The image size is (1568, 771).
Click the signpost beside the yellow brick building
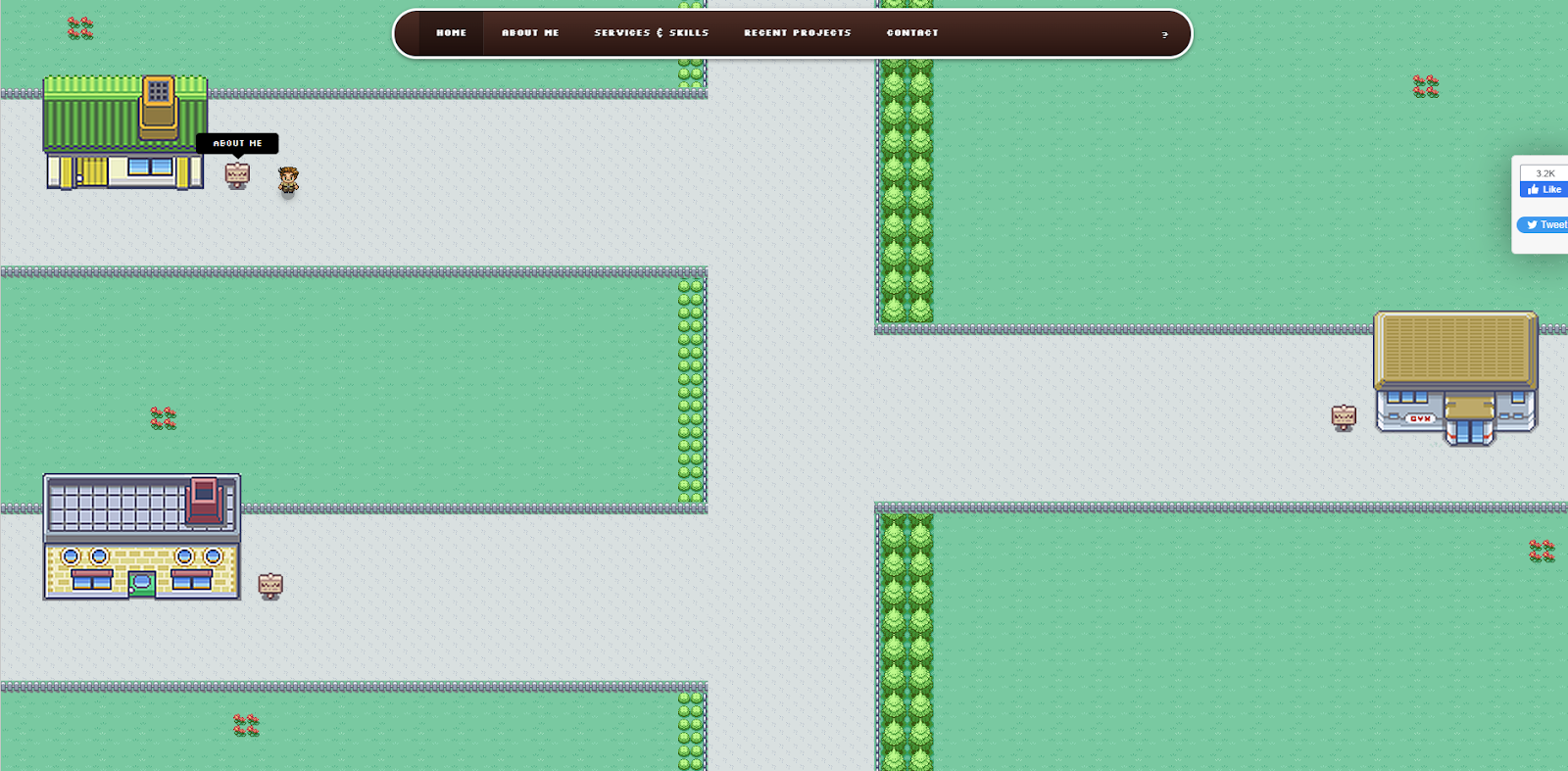(270, 586)
